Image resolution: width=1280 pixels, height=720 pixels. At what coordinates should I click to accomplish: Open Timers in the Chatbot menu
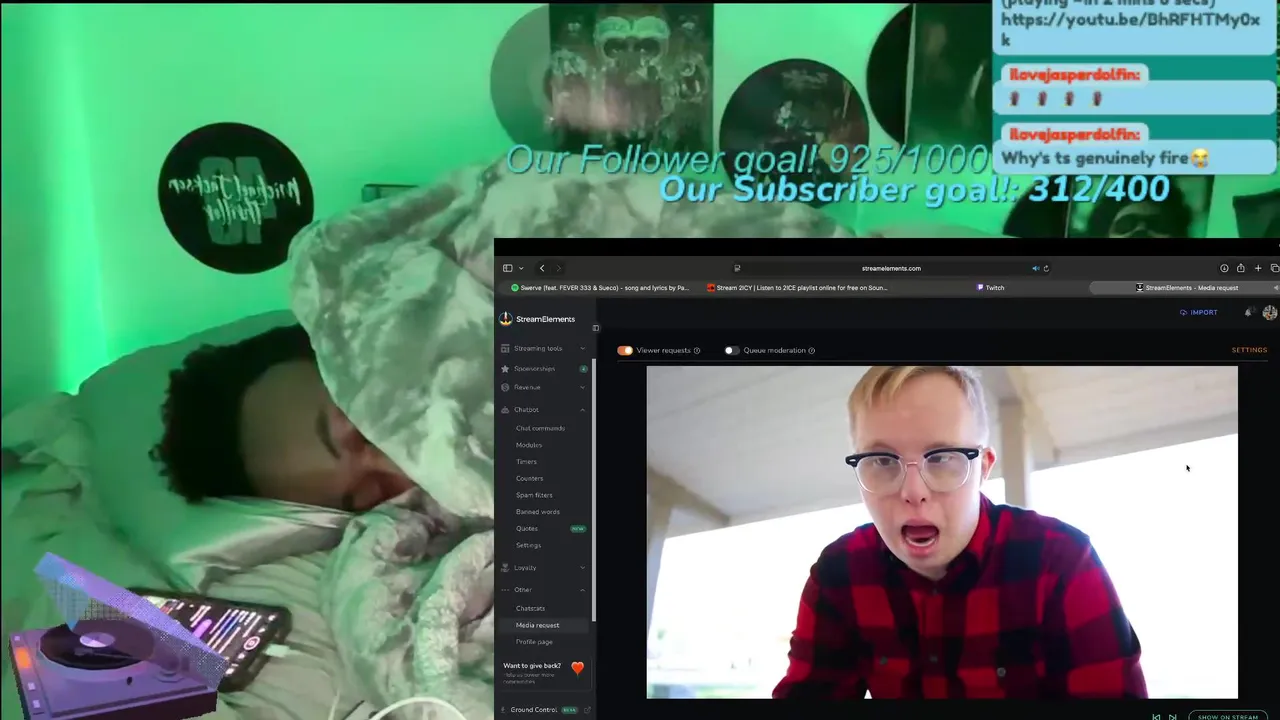(x=526, y=462)
